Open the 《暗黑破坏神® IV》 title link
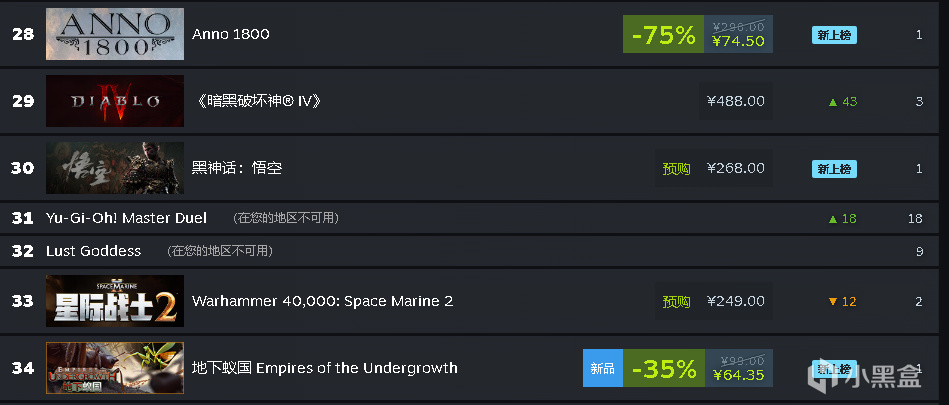This screenshot has height=405, width=949. click(256, 101)
